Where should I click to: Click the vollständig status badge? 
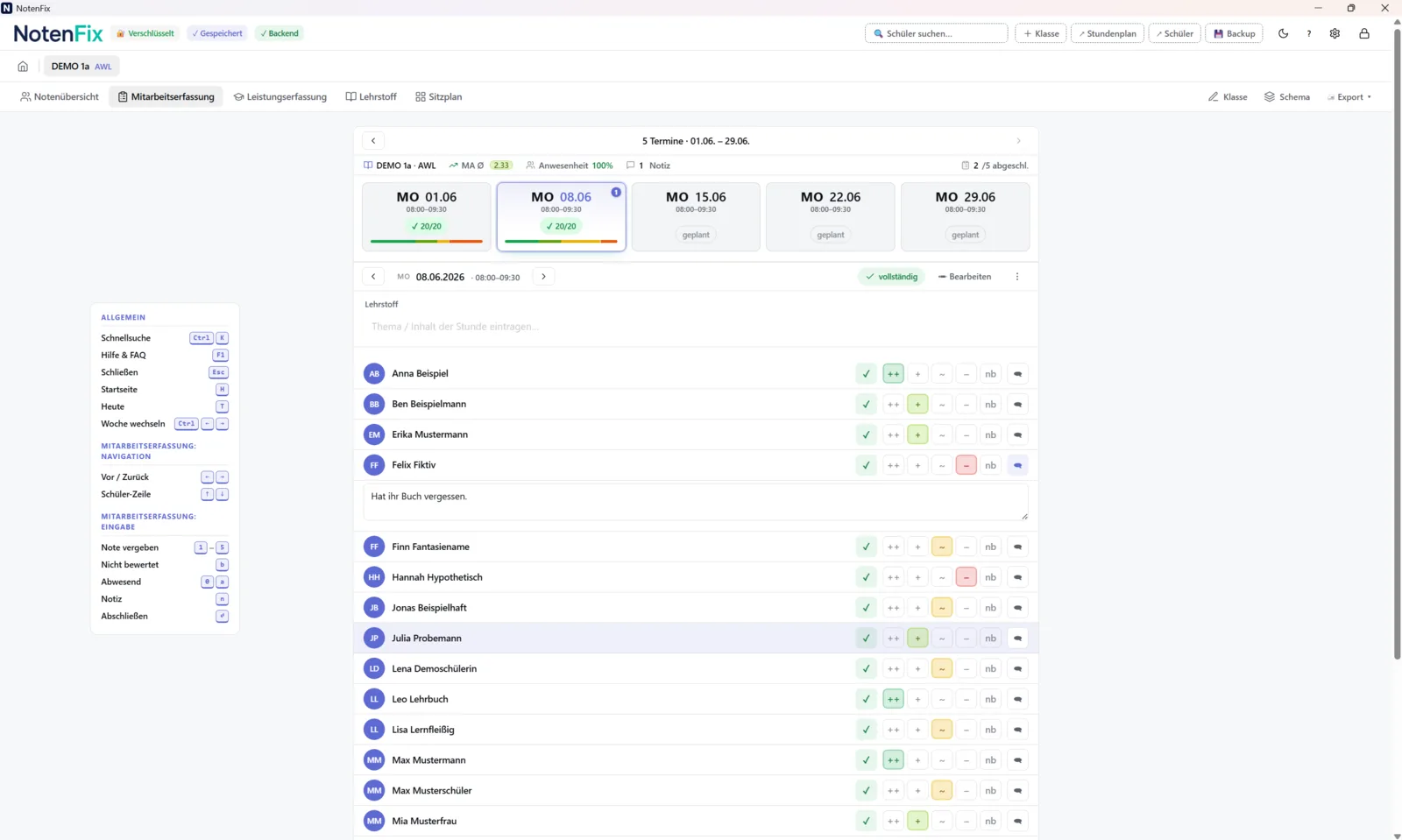click(x=891, y=277)
